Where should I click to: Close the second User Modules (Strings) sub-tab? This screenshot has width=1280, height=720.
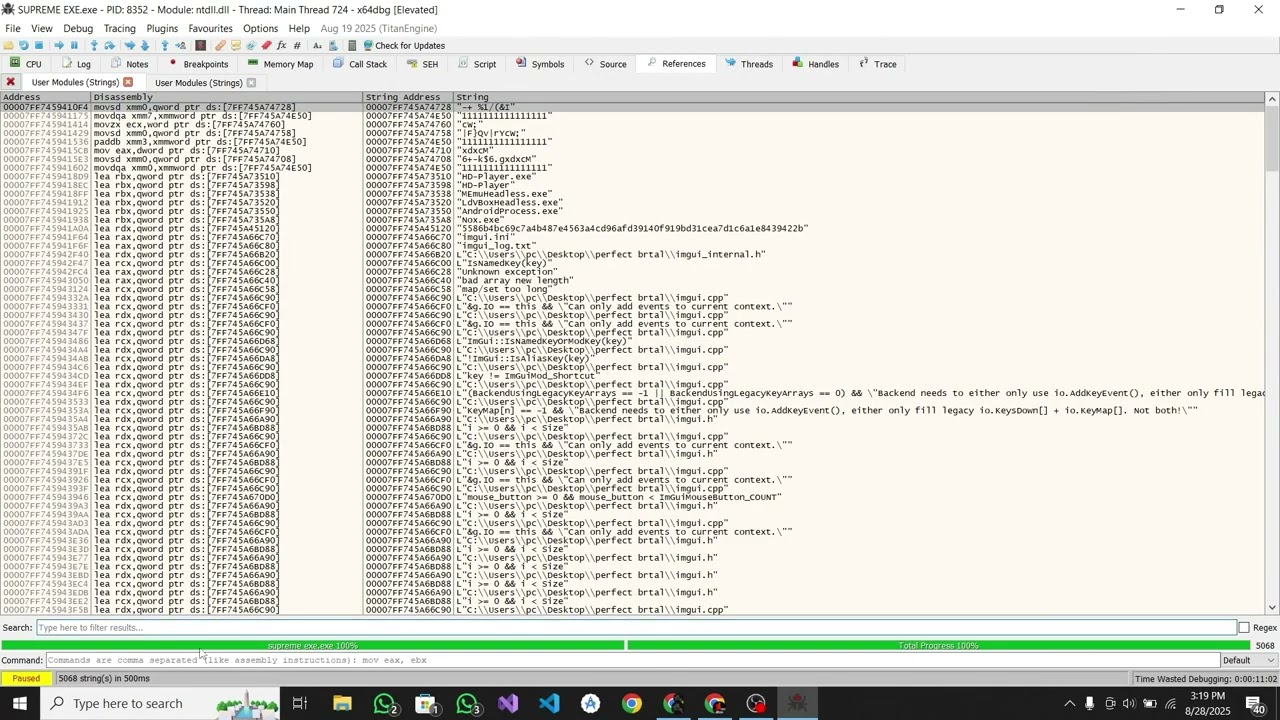click(251, 82)
